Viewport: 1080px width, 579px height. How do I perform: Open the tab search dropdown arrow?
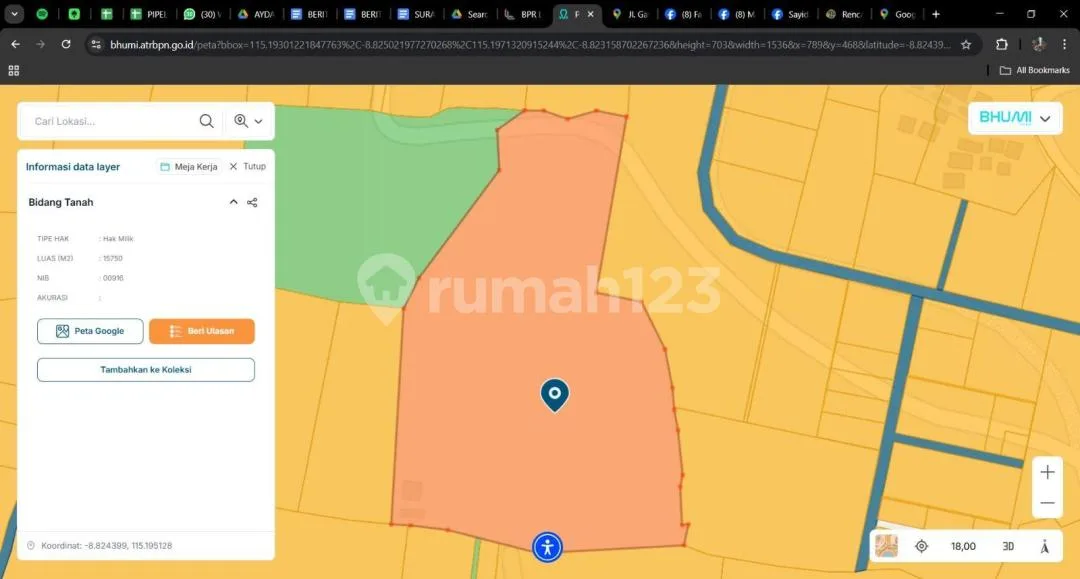14,14
